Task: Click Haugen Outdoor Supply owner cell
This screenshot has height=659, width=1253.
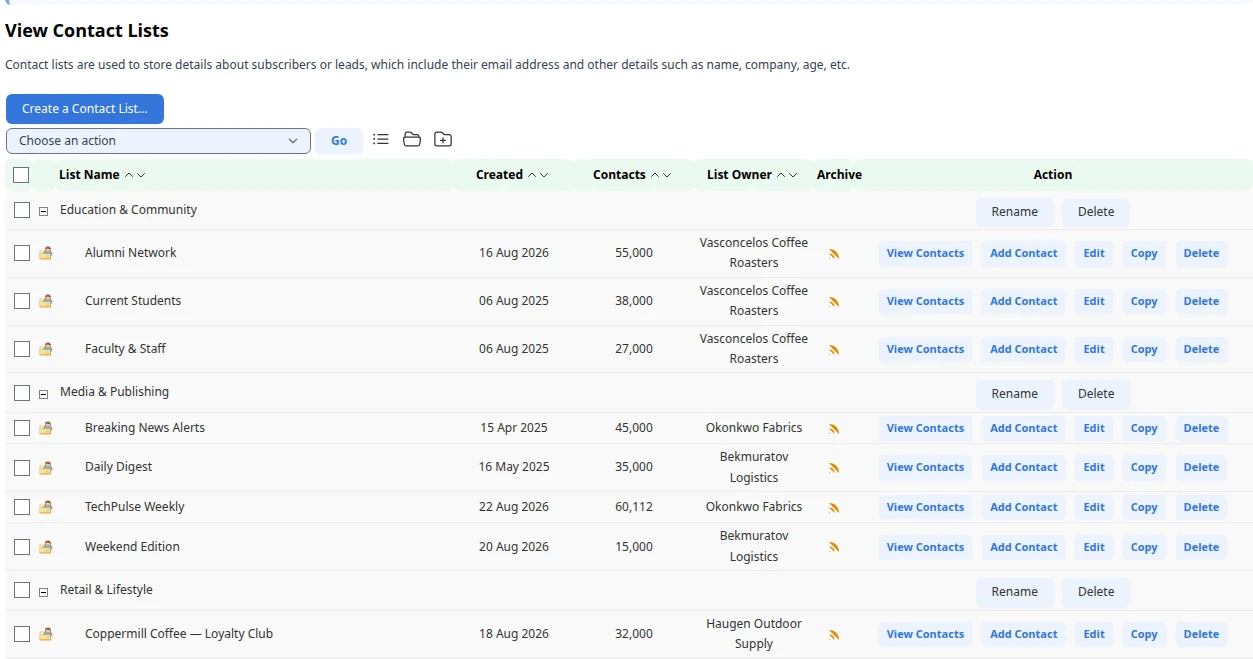Action: [x=754, y=634]
